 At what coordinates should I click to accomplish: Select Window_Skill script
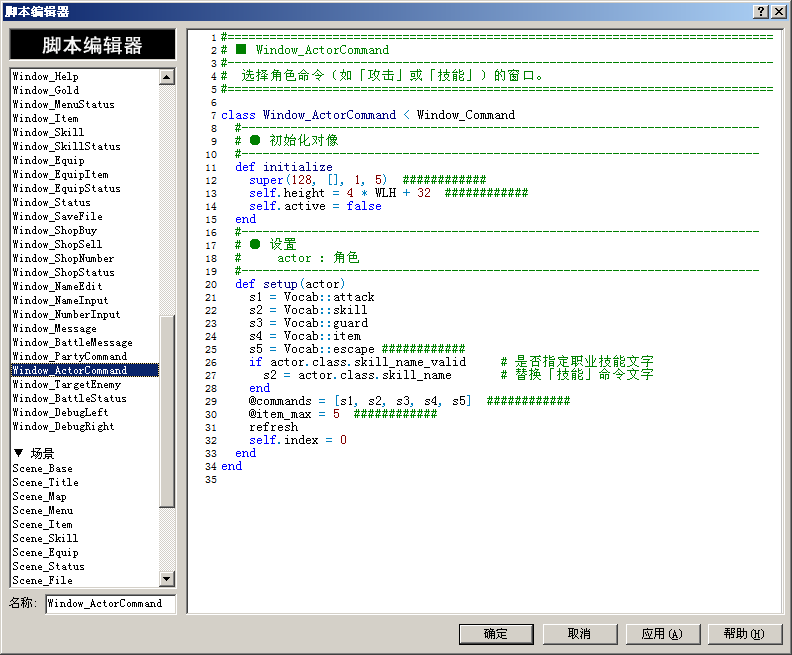85,132
